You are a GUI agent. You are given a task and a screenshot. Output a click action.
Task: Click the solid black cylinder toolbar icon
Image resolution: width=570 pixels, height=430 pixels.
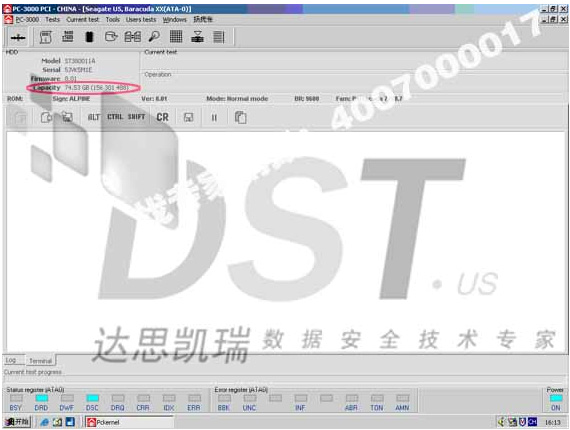tap(89, 37)
